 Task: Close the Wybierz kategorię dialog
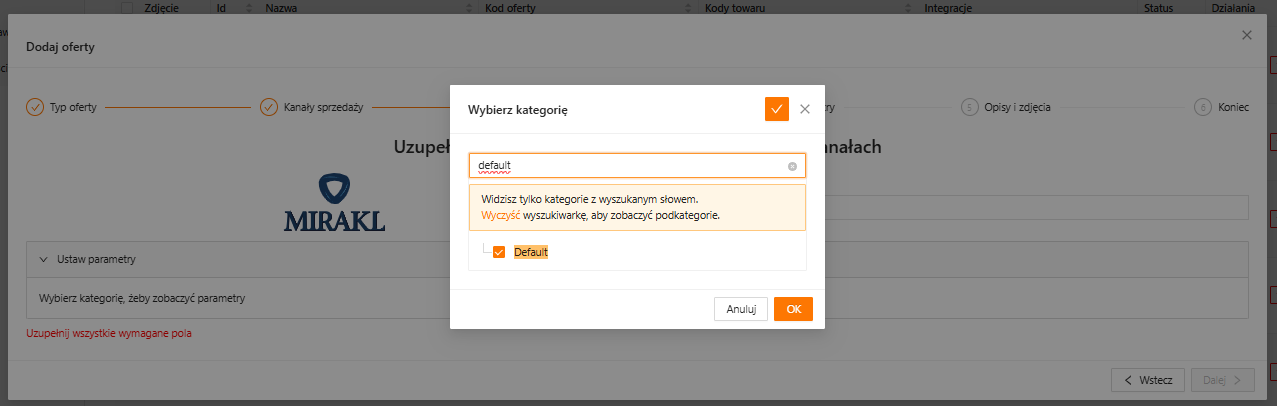(x=805, y=109)
